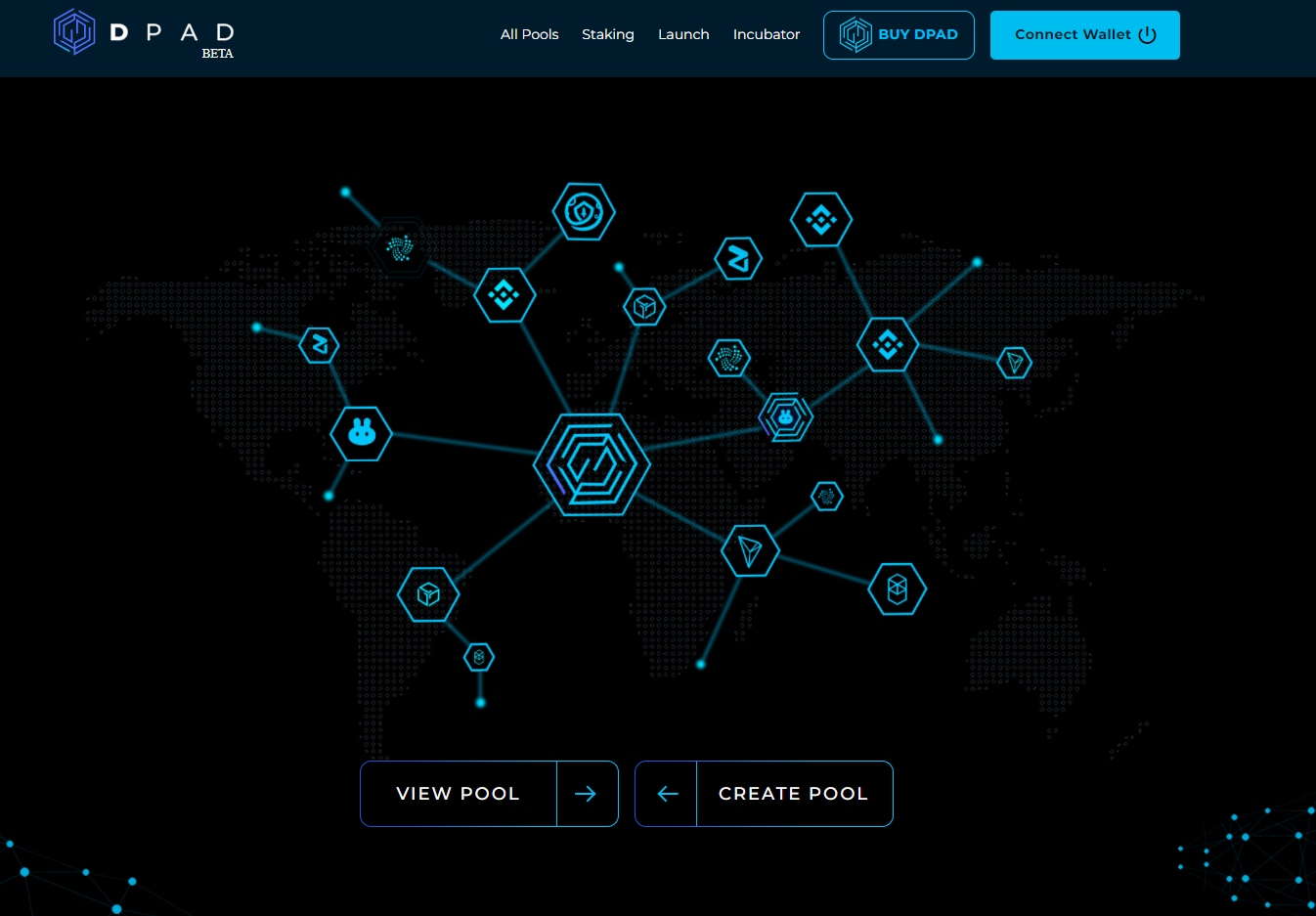Click small Fantom hexagon near bottom left
The image size is (1316, 916).
479,657
